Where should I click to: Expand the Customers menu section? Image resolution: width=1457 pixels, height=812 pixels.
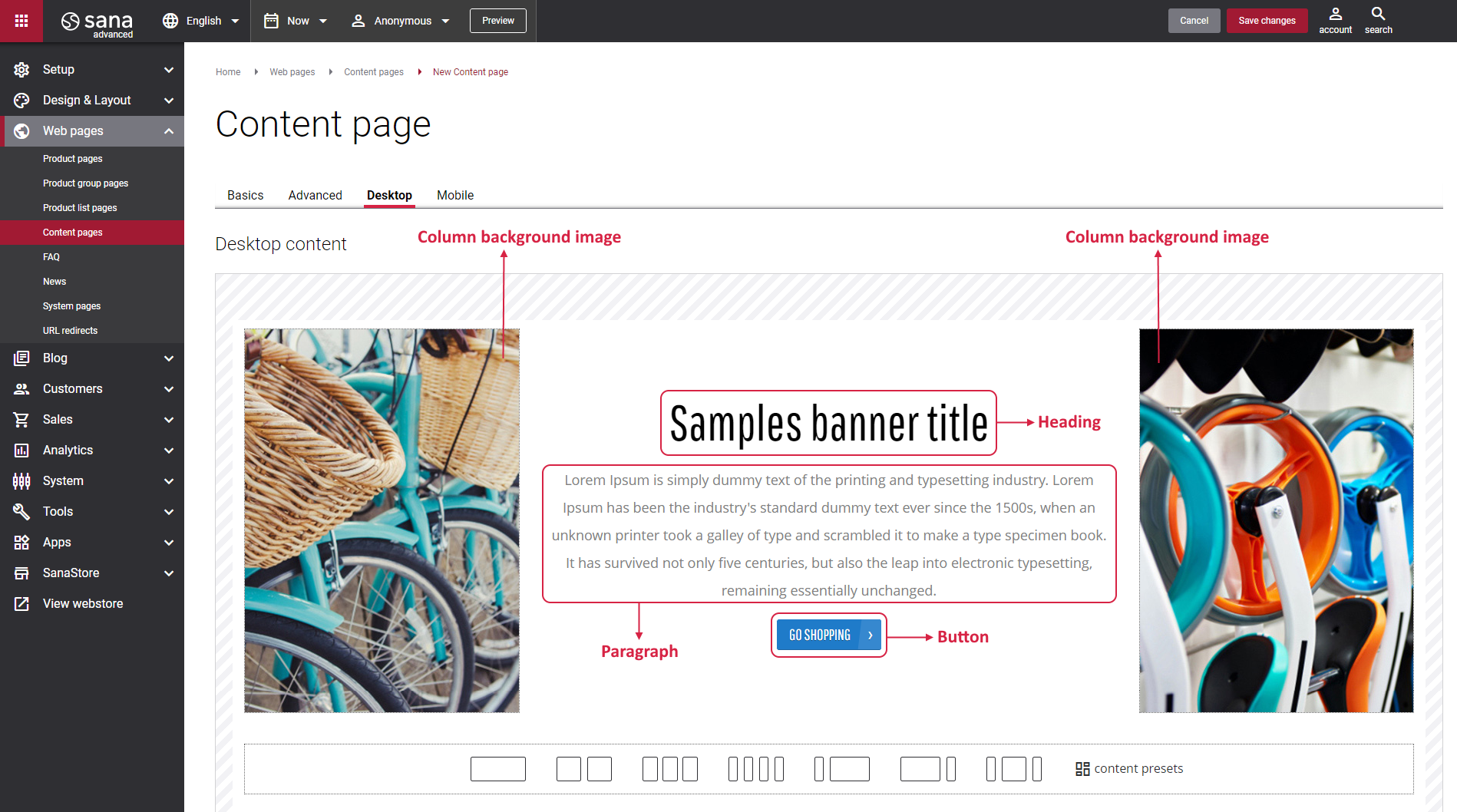coord(169,389)
